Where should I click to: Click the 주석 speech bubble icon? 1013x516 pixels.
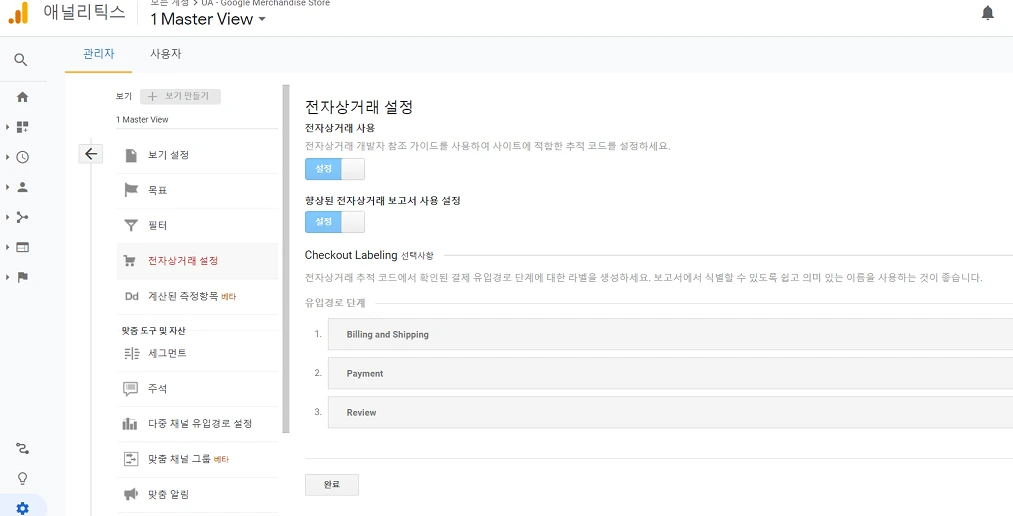click(131, 389)
